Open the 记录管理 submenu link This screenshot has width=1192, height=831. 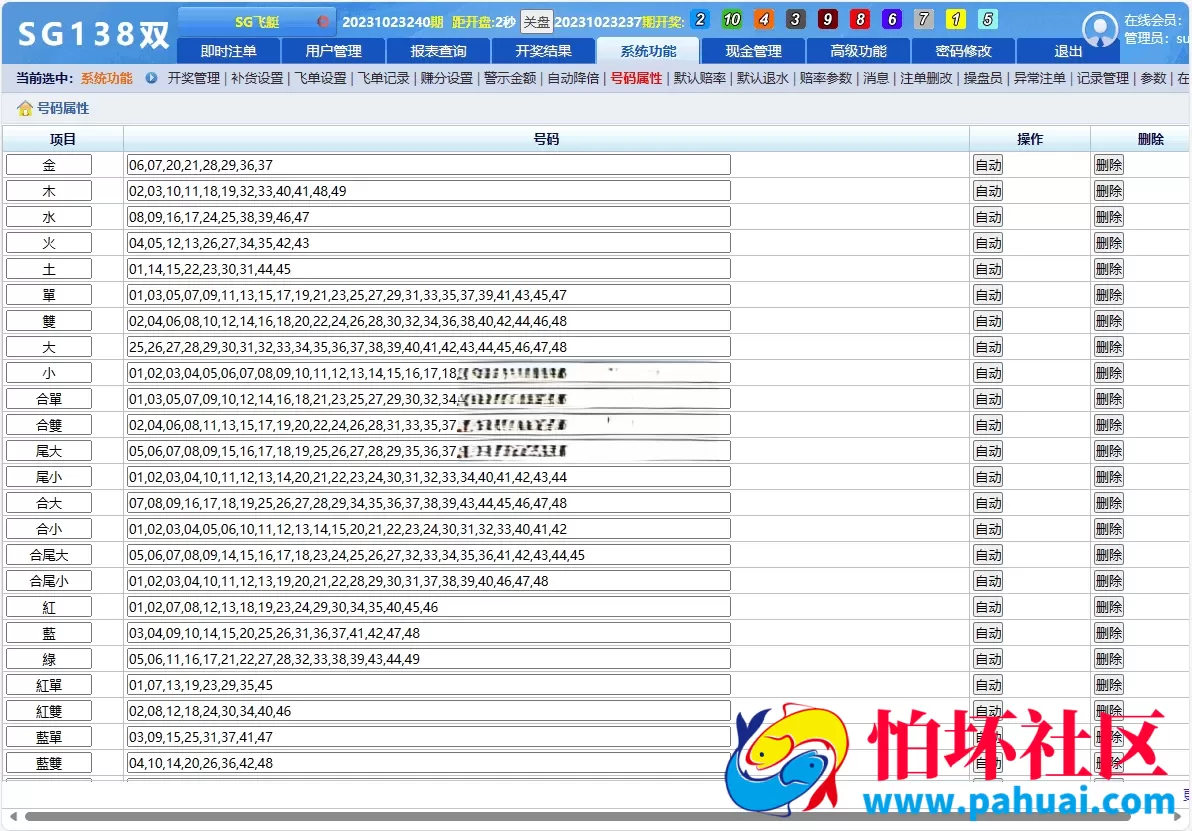point(1102,78)
